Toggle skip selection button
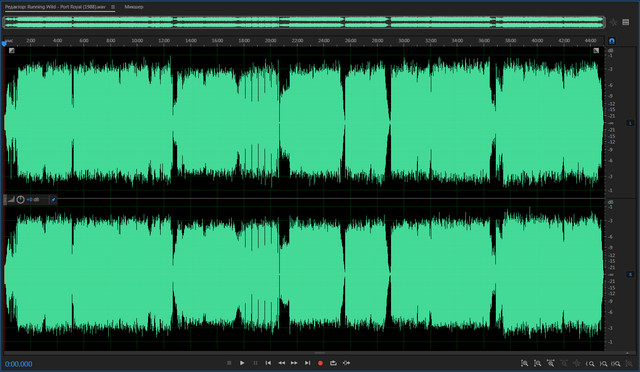The width and height of the screenshot is (640, 372). [347, 363]
